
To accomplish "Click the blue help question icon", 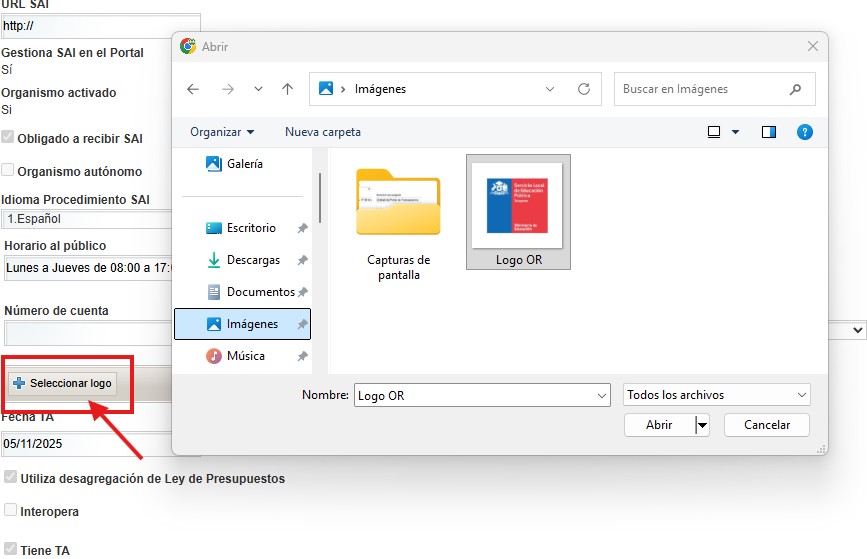I will [x=804, y=132].
